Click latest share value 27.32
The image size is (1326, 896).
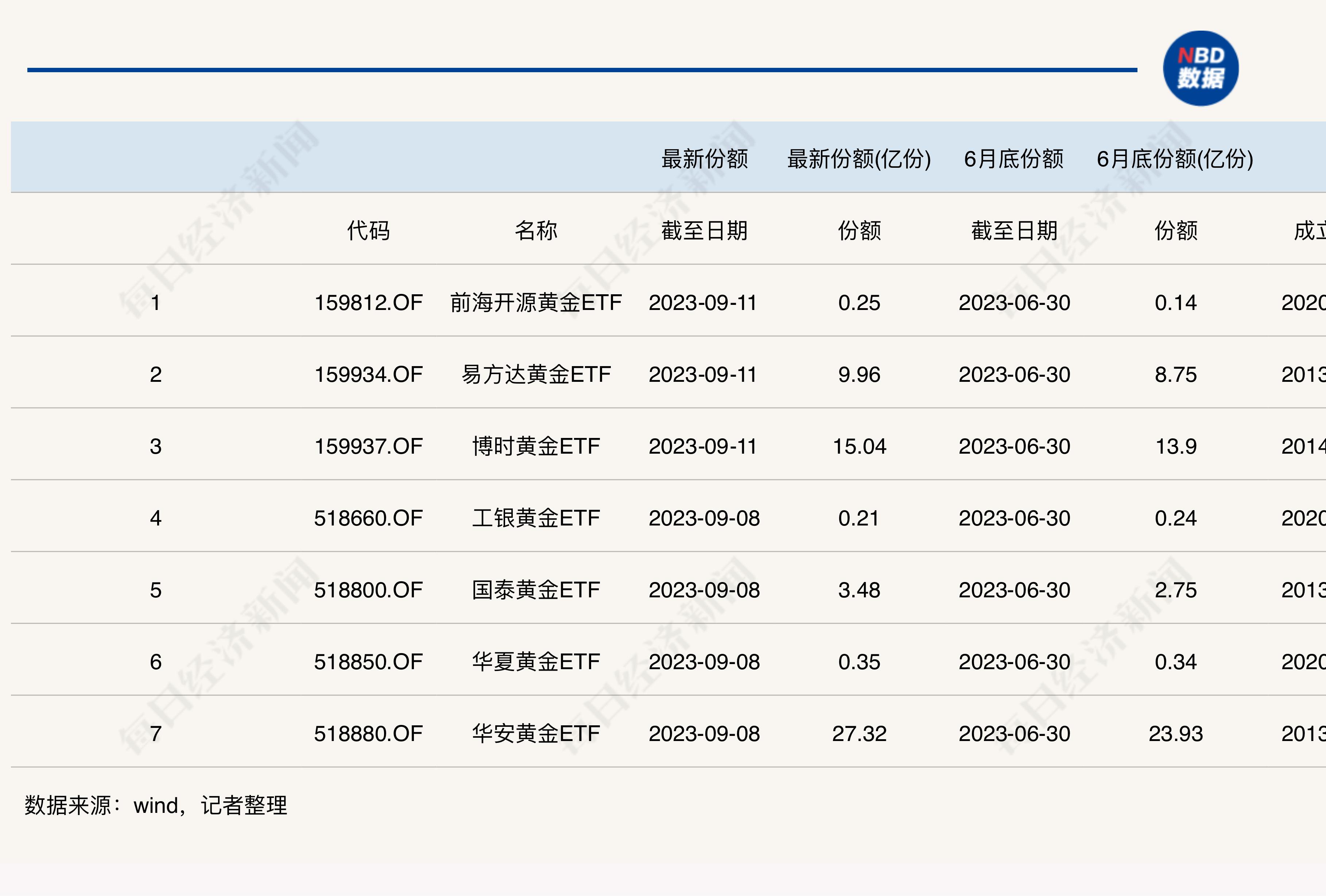(859, 734)
